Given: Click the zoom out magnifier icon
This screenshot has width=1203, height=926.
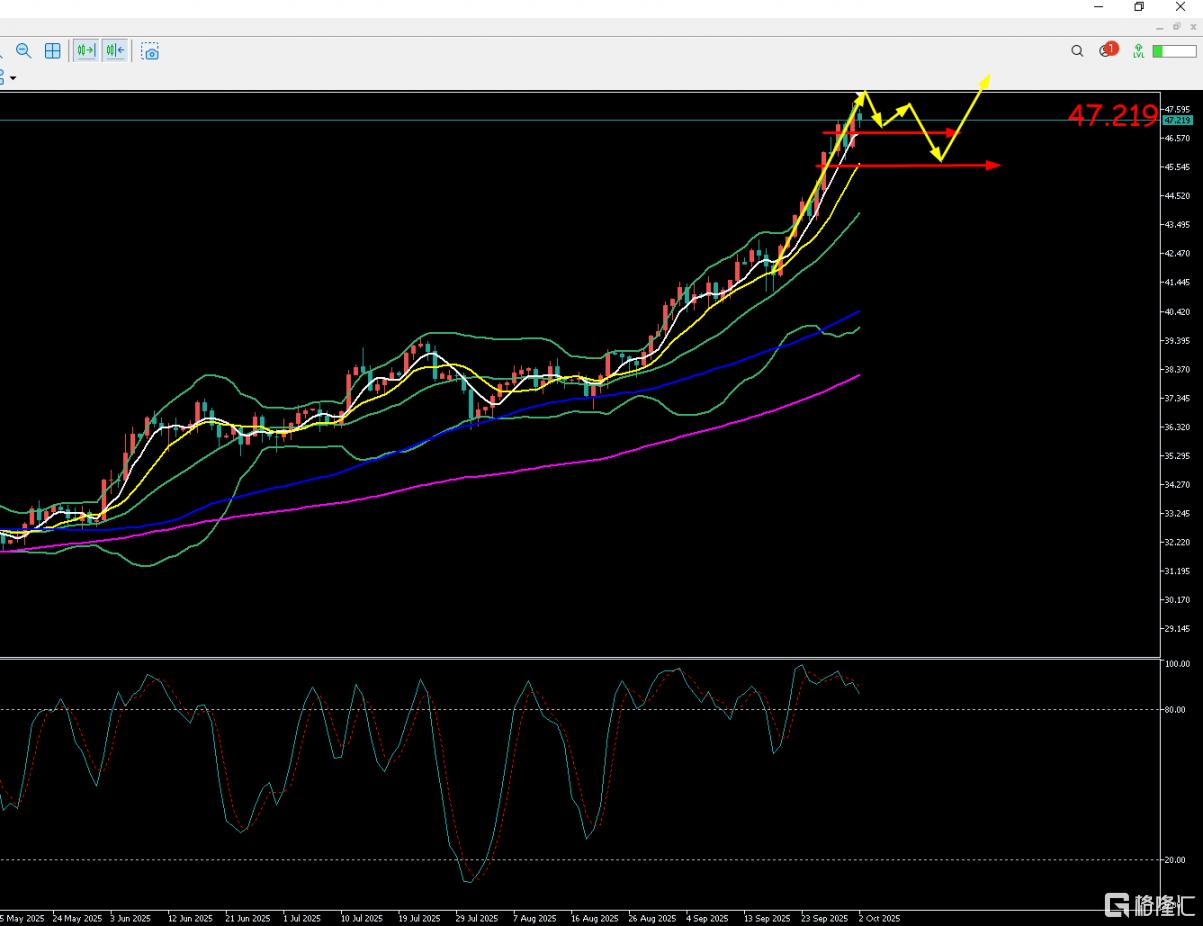Looking at the screenshot, I should pos(23,51).
